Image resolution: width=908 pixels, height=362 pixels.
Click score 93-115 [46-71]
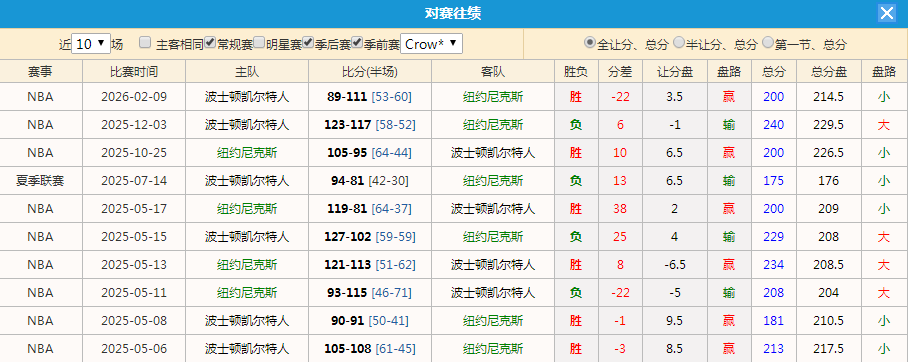(x=370, y=292)
